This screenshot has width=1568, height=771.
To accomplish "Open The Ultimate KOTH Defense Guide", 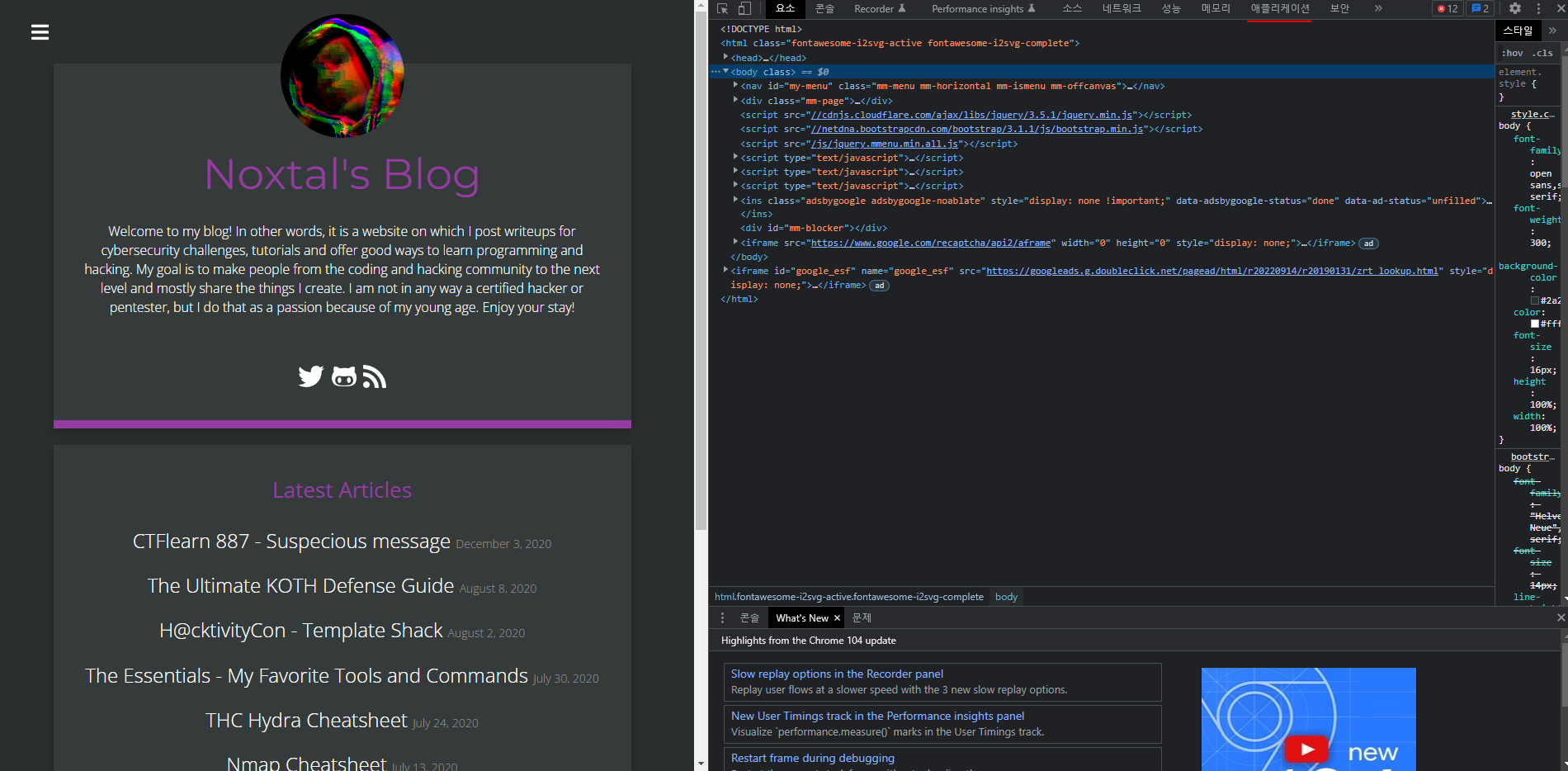I will tap(300, 586).
